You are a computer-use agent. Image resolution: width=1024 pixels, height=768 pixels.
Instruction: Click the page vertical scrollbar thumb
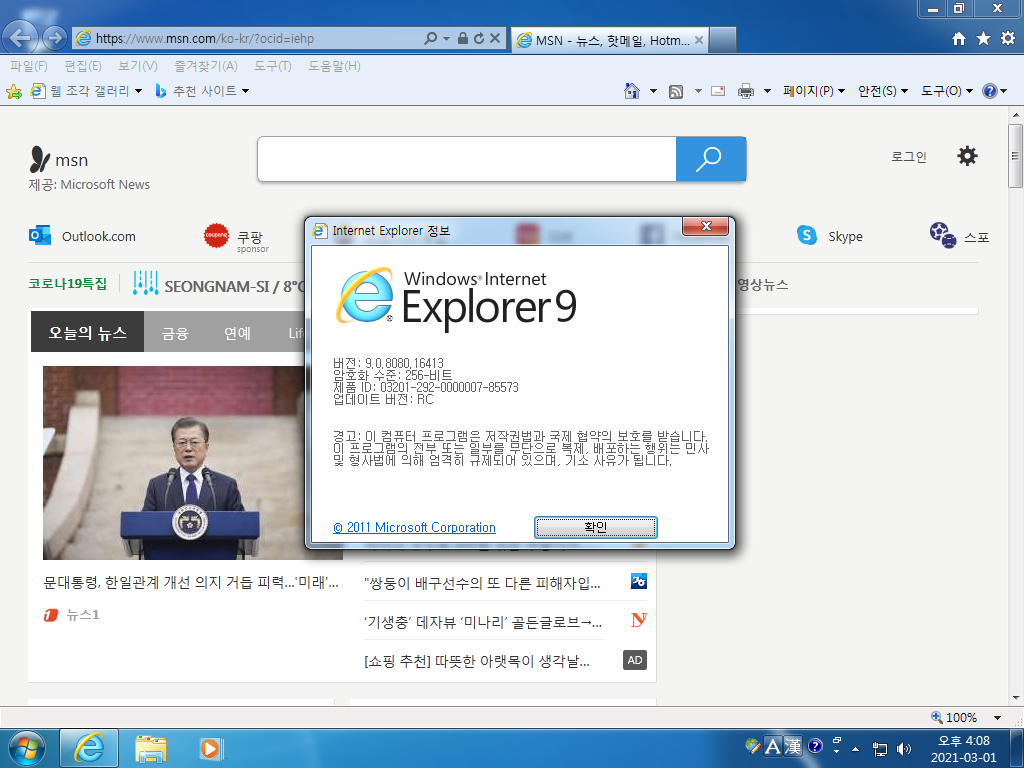point(1015,155)
